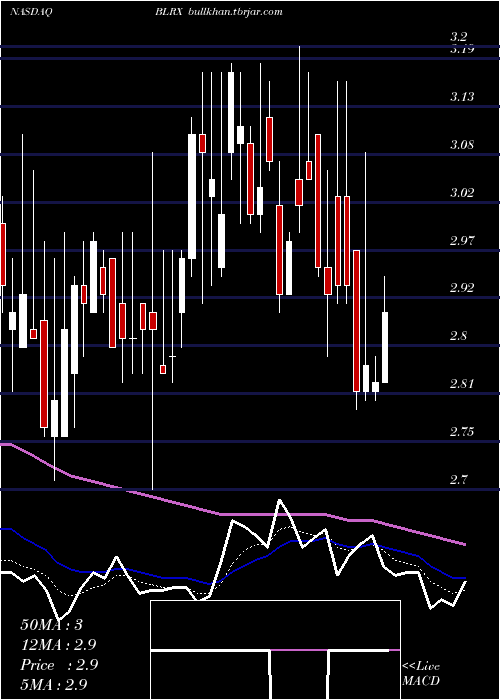Click the 5MA : 2.9 legend entry
The height and width of the screenshot is (700, 500).
point(54,684)
